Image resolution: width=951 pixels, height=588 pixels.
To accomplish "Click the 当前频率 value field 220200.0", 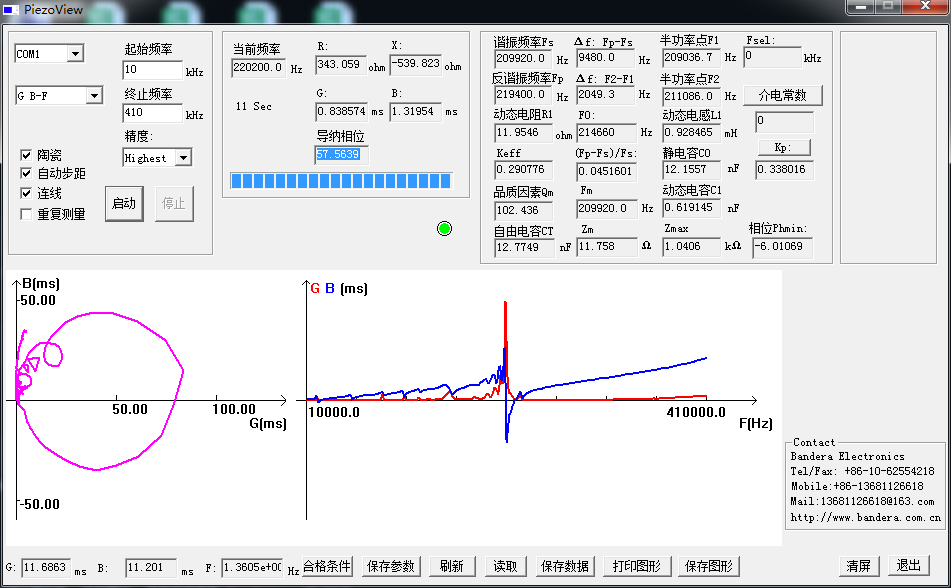I will coord(258,67).
